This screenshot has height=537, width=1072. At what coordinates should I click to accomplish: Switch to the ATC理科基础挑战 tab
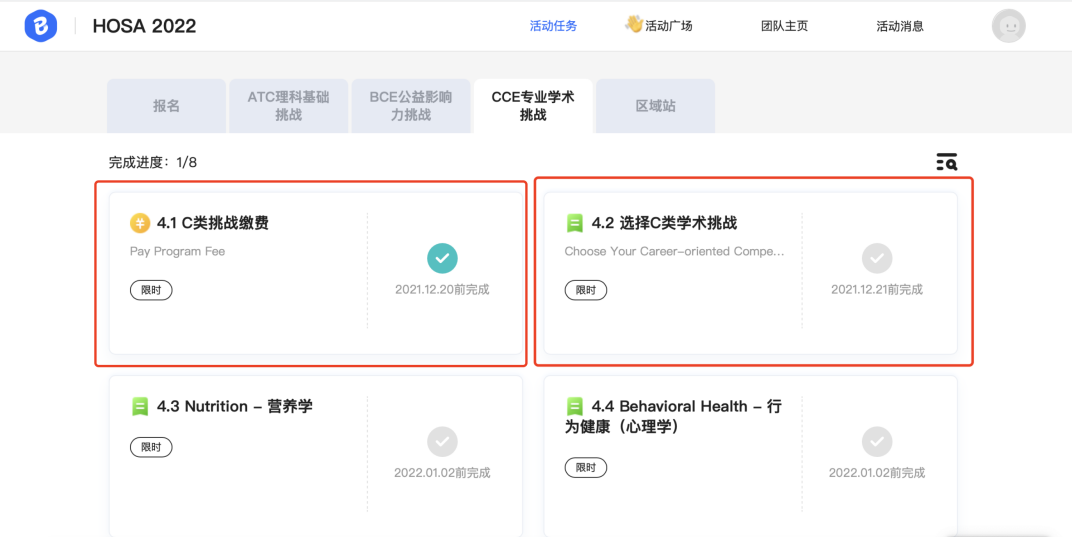[x=289, y=106]
